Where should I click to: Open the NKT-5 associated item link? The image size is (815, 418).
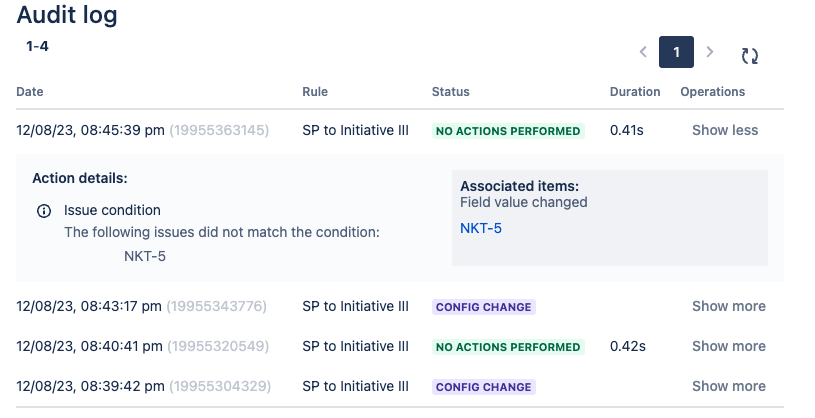481,228
